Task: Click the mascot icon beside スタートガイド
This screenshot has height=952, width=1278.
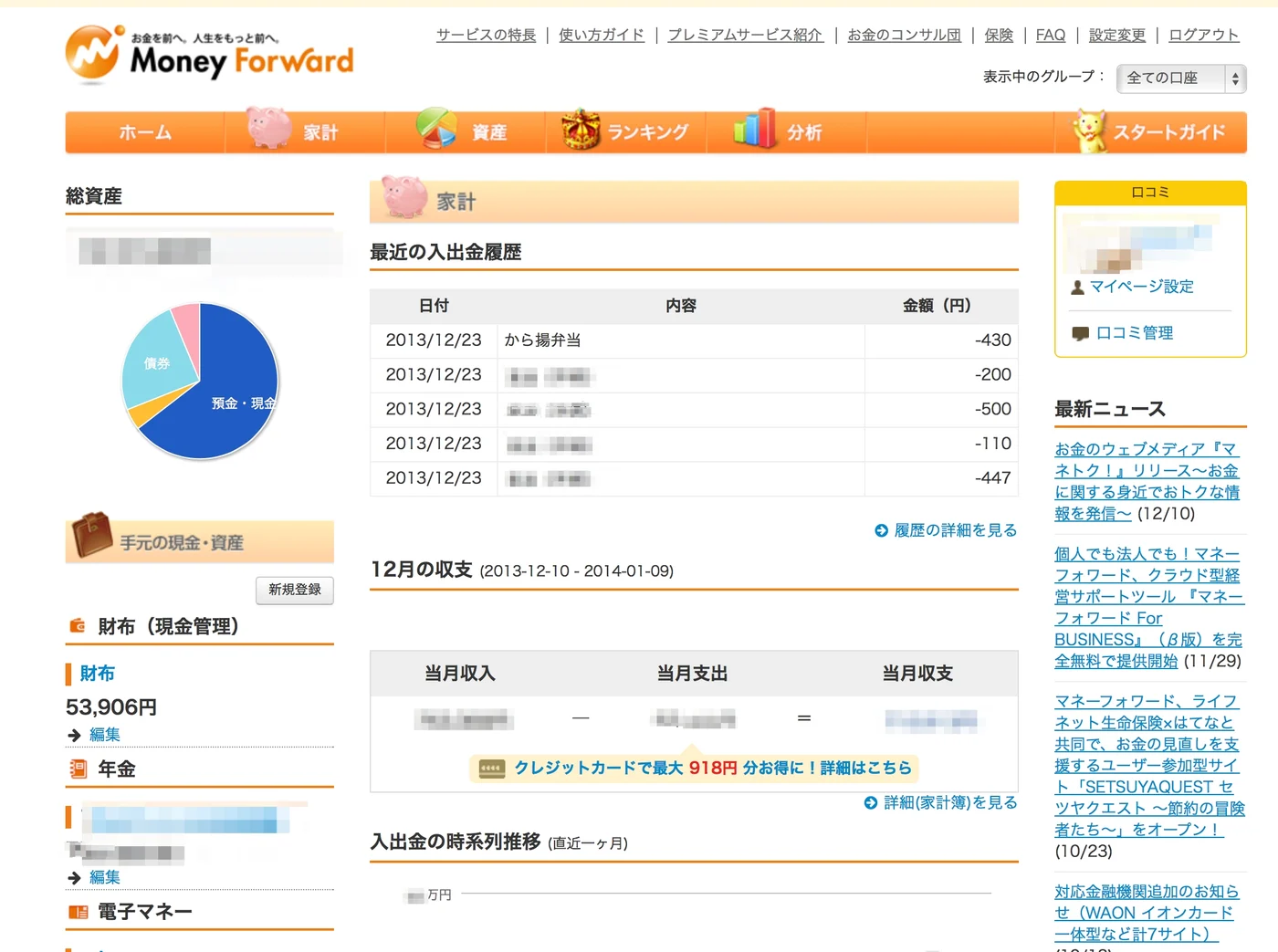Action: coord(1089,131)
